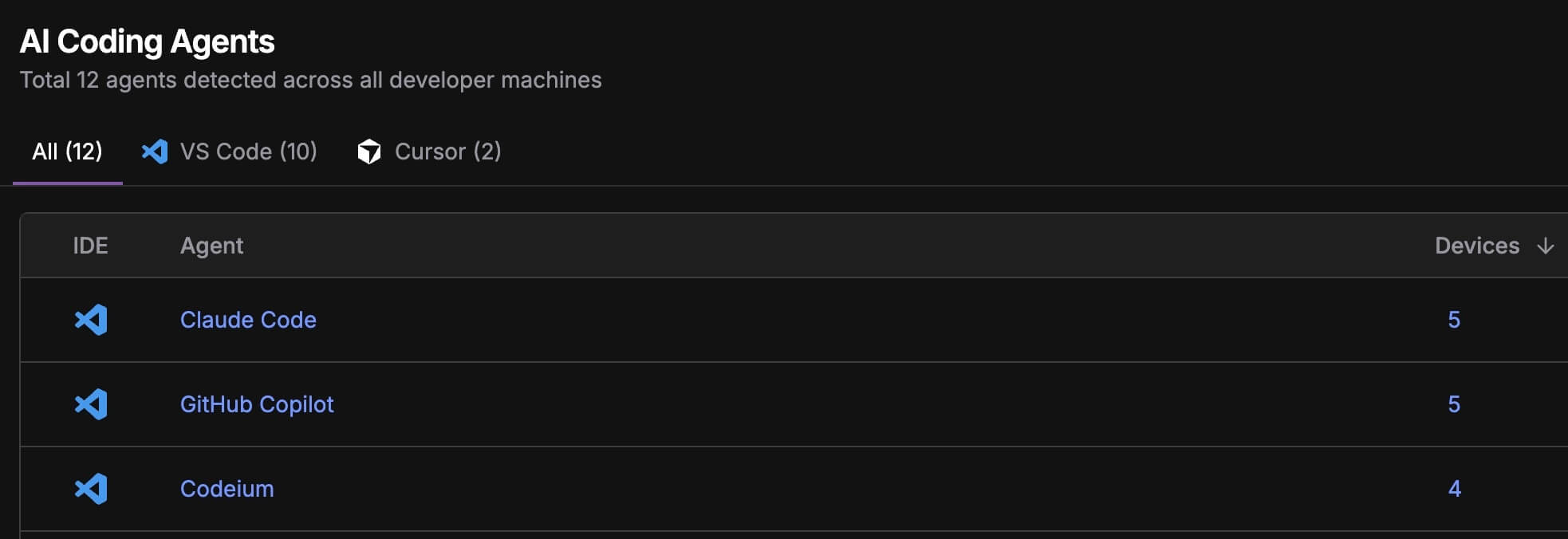Click the VS Code icon beside Codeium

tap(91, 489)
